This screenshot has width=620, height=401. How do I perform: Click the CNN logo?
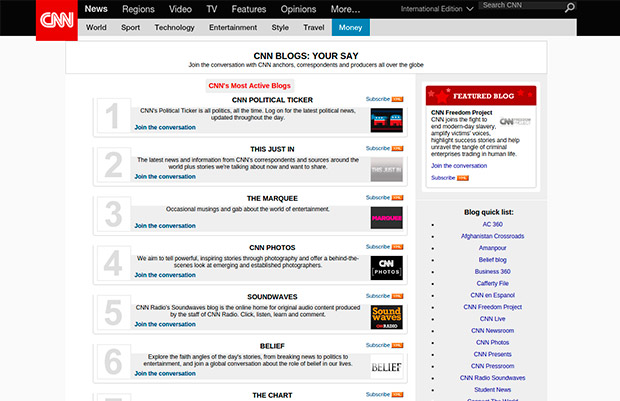pos(57,20)
